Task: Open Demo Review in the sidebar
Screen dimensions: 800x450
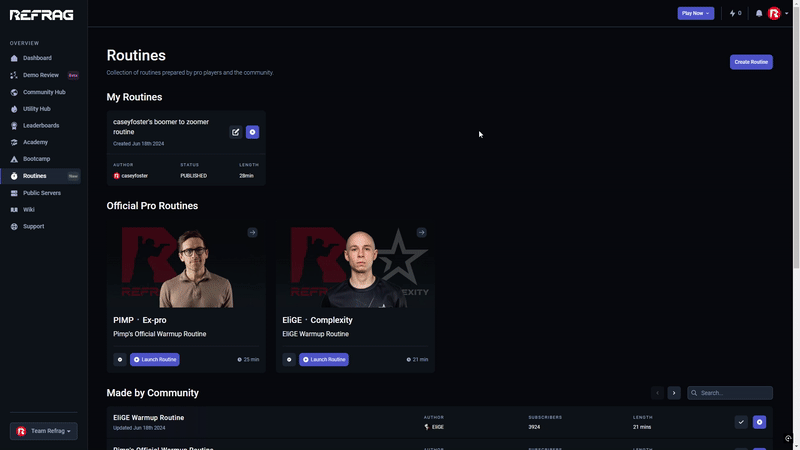Action: pos(40,75)
